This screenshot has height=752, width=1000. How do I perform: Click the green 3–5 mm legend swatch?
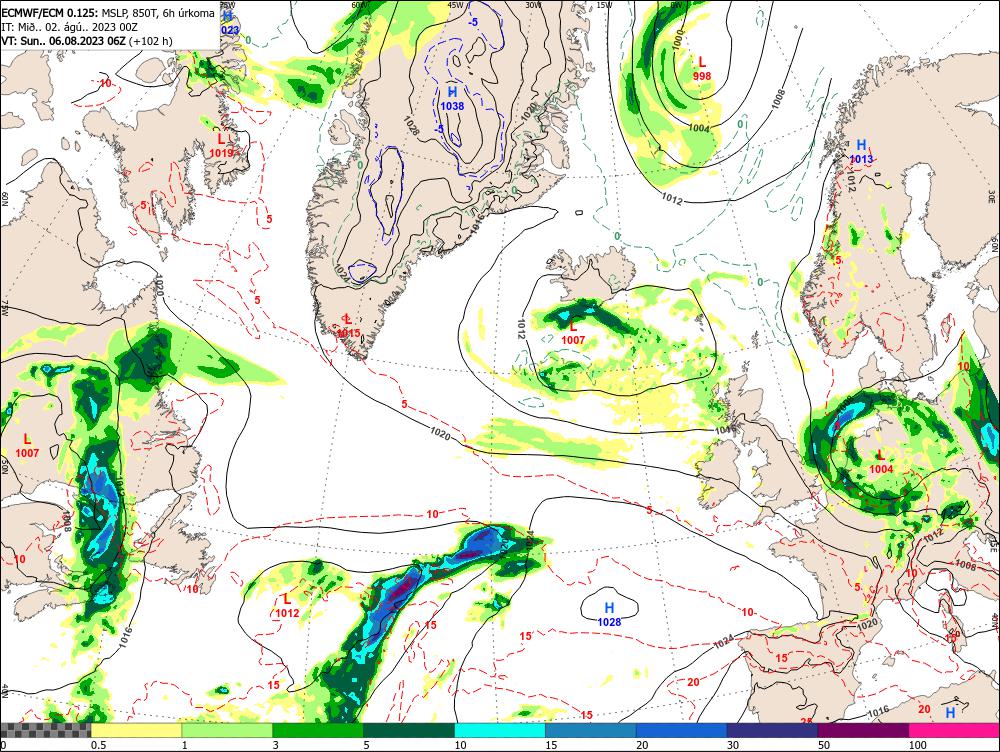318,730
